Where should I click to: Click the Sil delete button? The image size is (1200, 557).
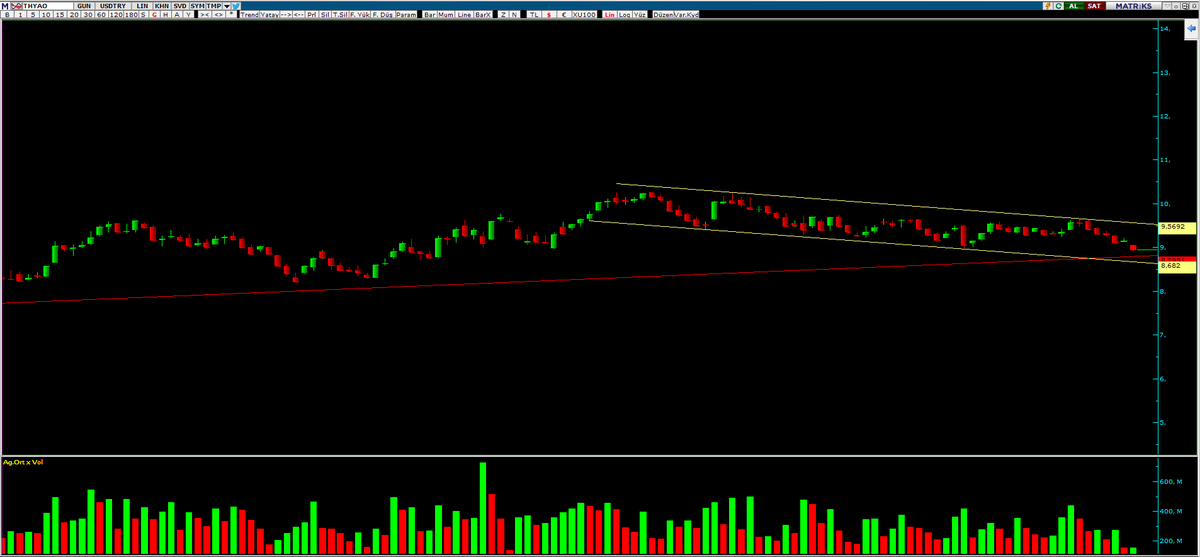(x=325, y=15)
